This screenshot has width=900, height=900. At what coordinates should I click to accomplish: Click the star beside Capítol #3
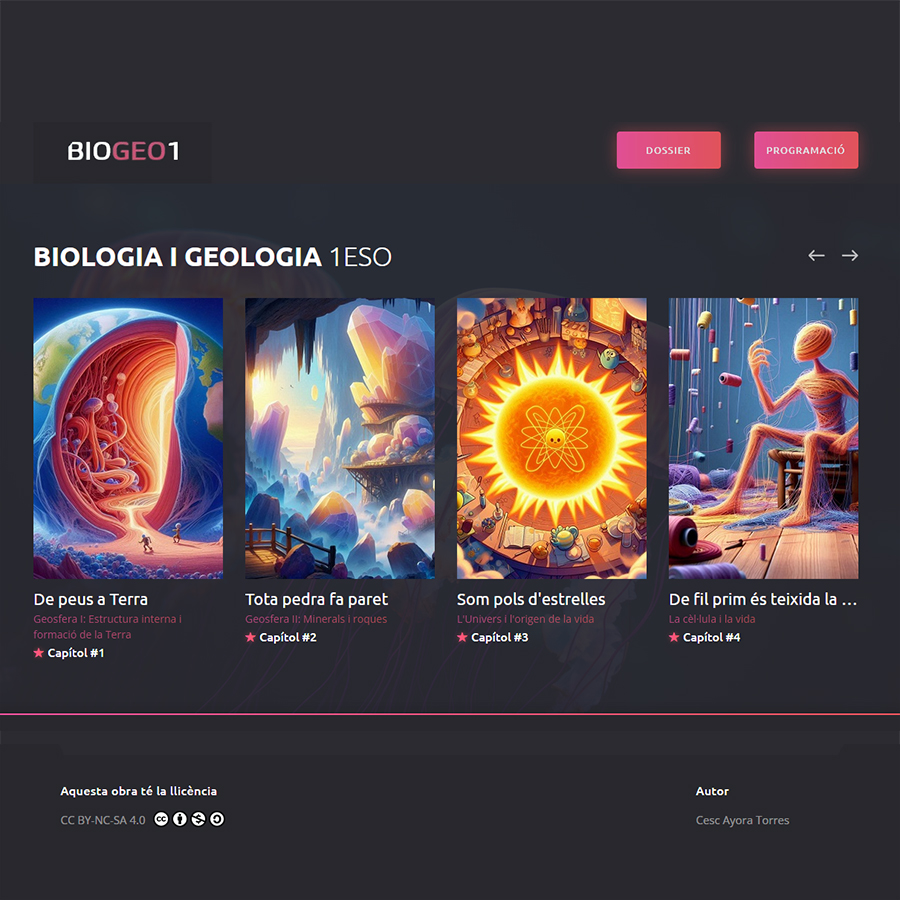pyautogui.click(x=462, y=637)
